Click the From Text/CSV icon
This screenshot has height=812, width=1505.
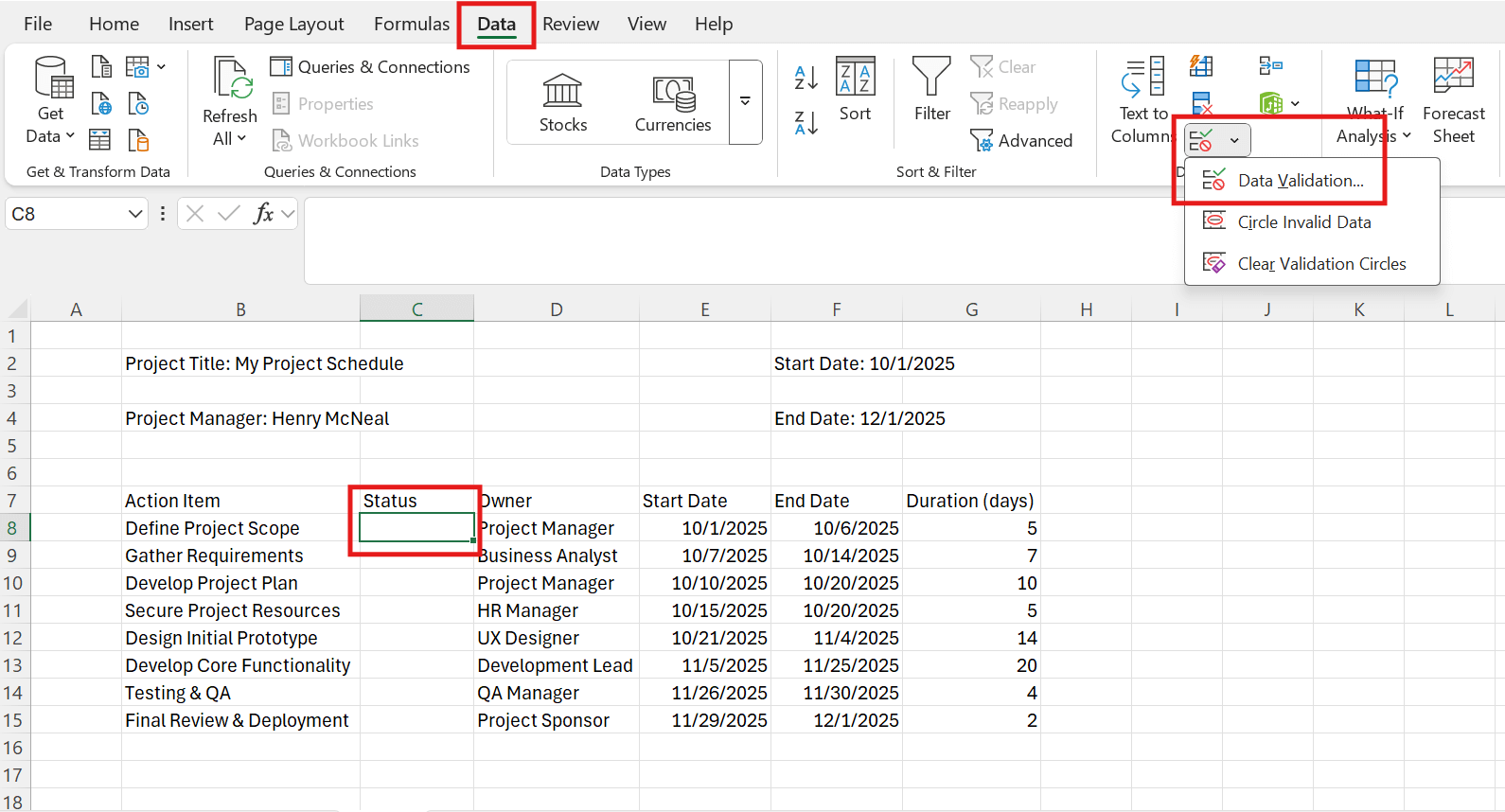(x=101, y=66)
